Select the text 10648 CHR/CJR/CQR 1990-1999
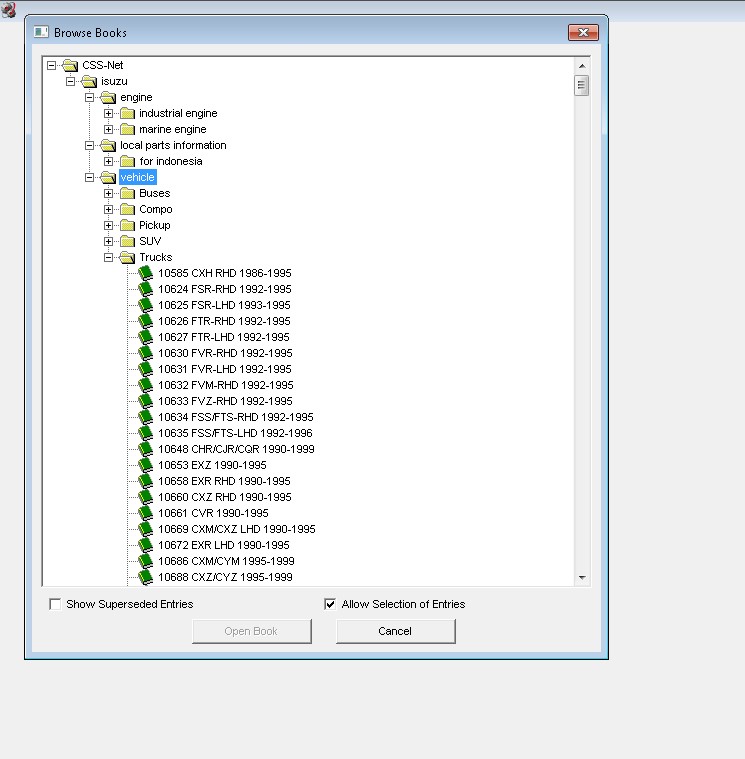 (236, 449)
